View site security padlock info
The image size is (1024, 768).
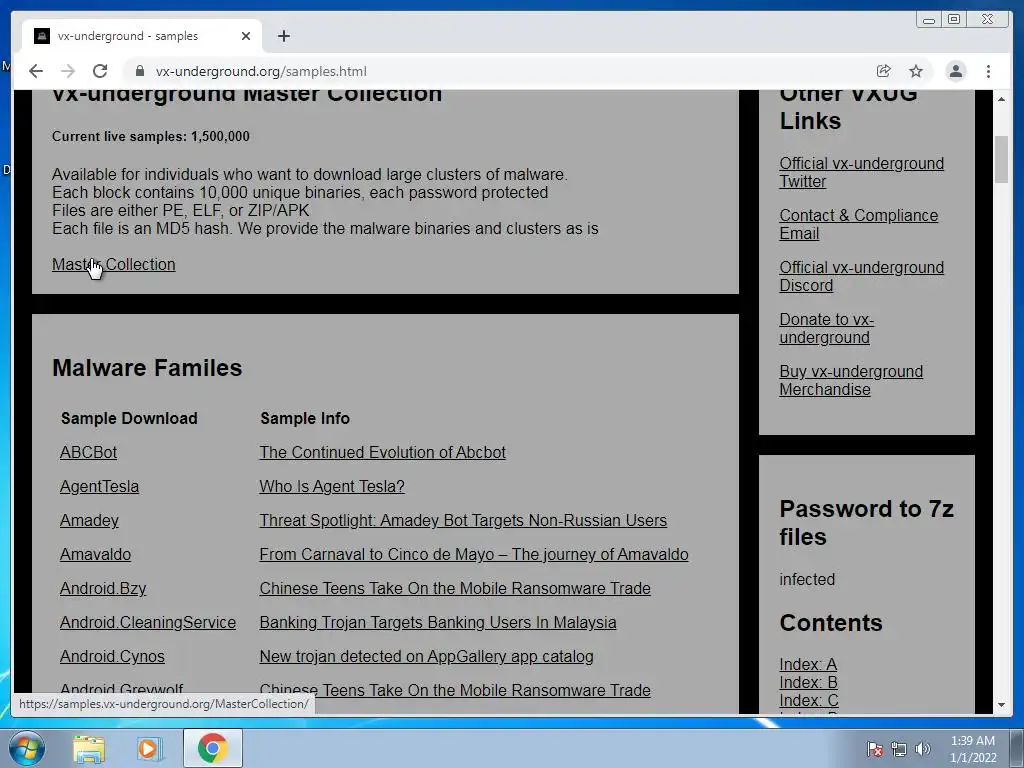pos(139,71)
